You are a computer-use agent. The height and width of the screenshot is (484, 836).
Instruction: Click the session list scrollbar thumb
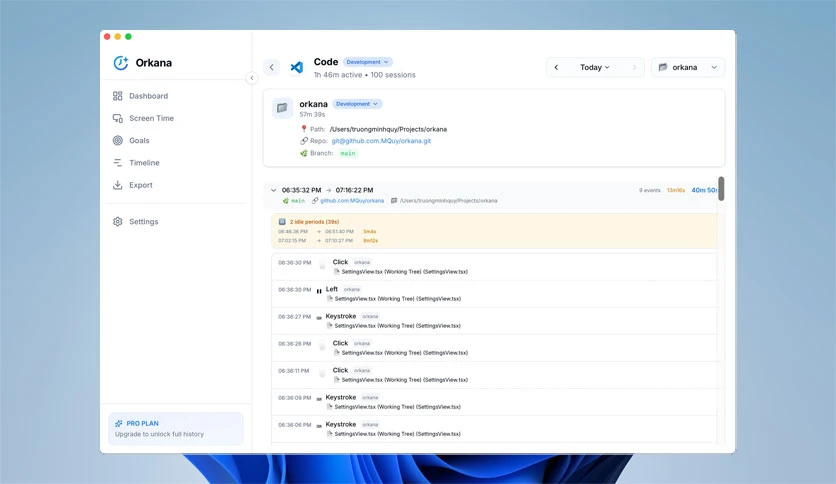click(x=721, y=189)
